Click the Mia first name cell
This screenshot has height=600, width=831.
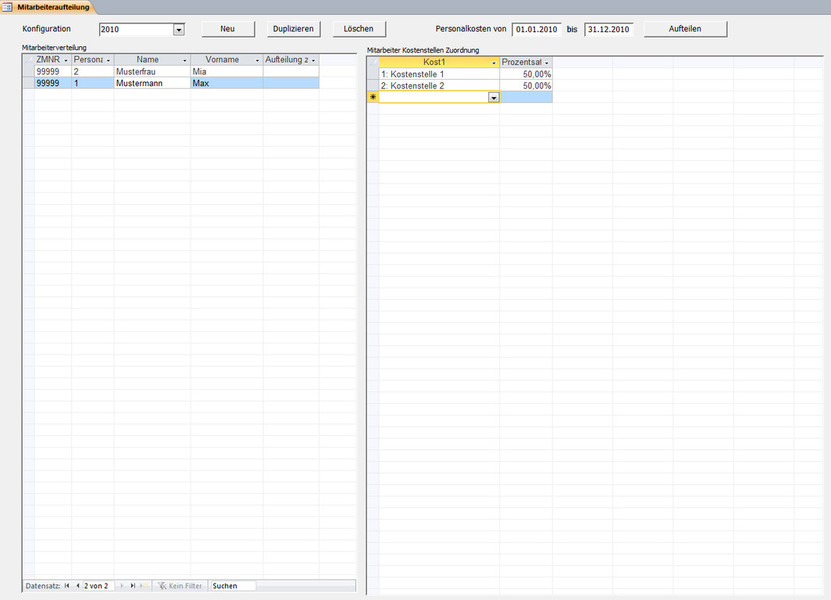227,72
